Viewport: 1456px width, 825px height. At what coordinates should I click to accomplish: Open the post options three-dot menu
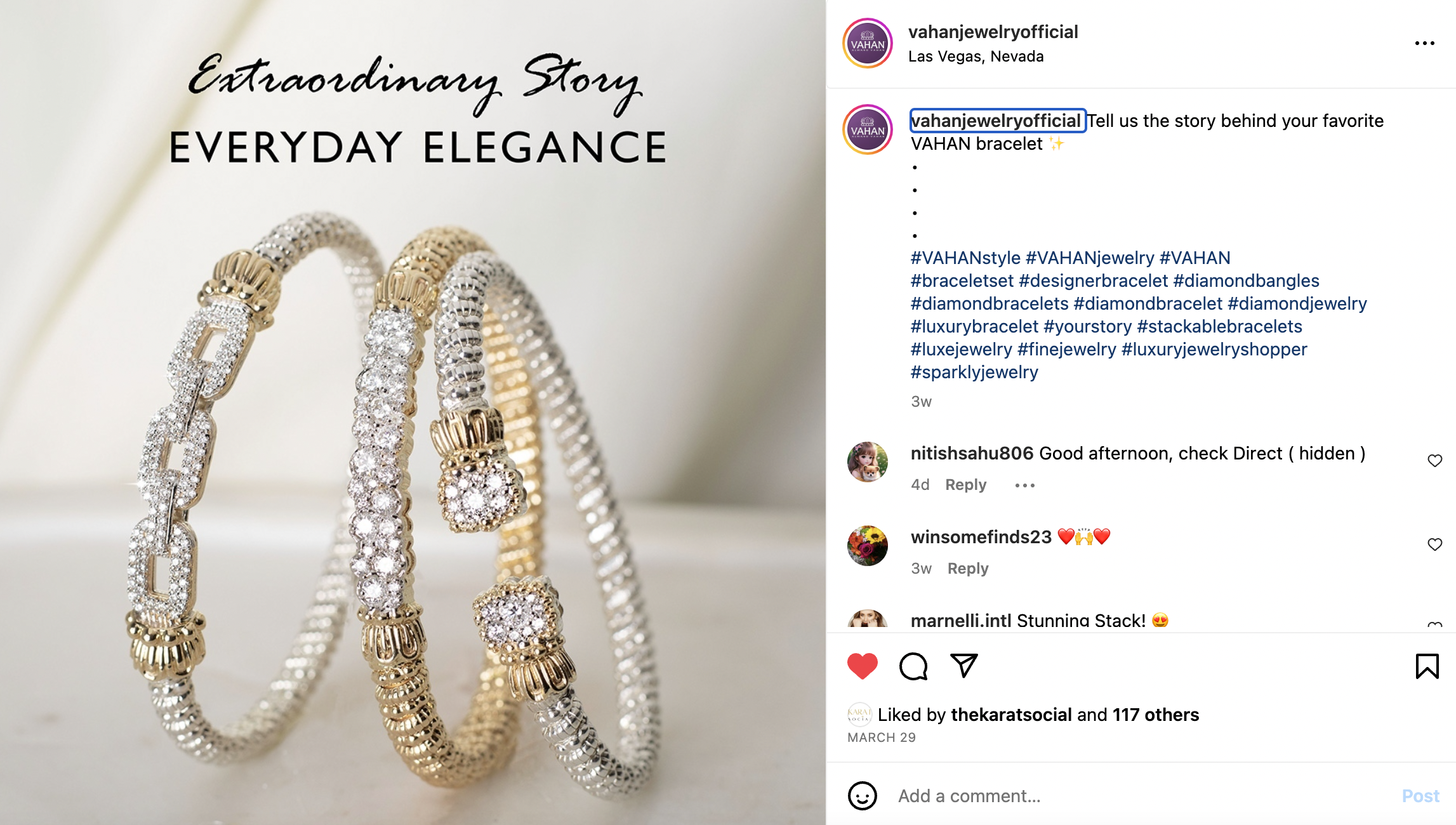click(1424, 43)
